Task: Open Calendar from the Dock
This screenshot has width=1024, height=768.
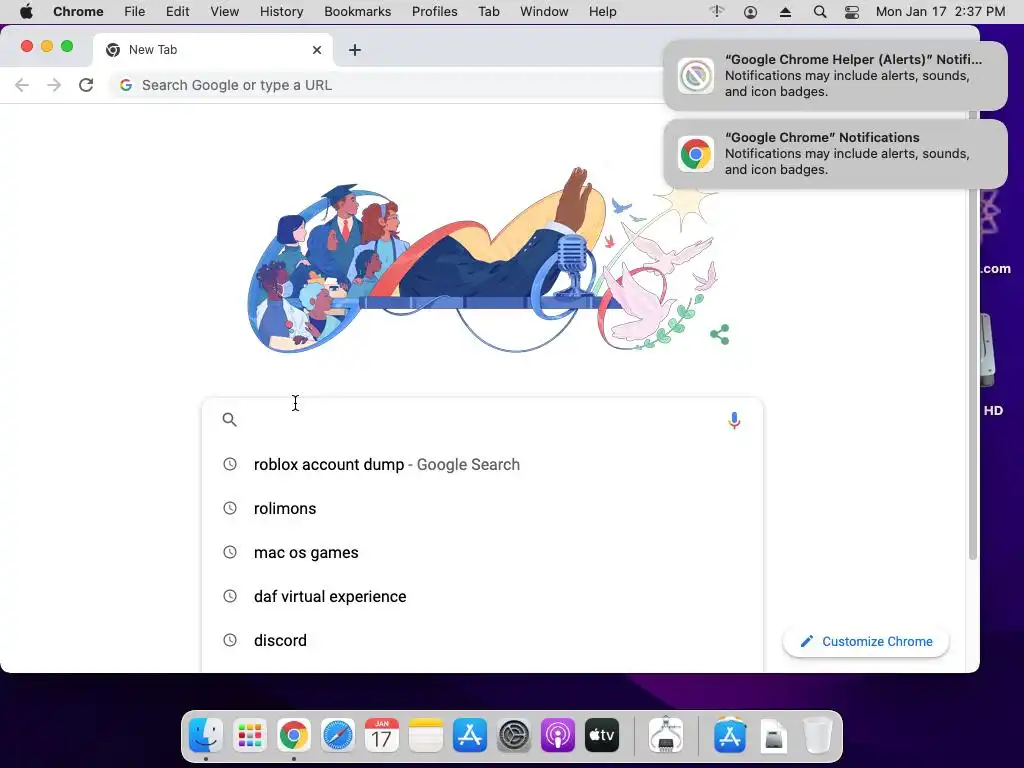Action: (381, 735)
